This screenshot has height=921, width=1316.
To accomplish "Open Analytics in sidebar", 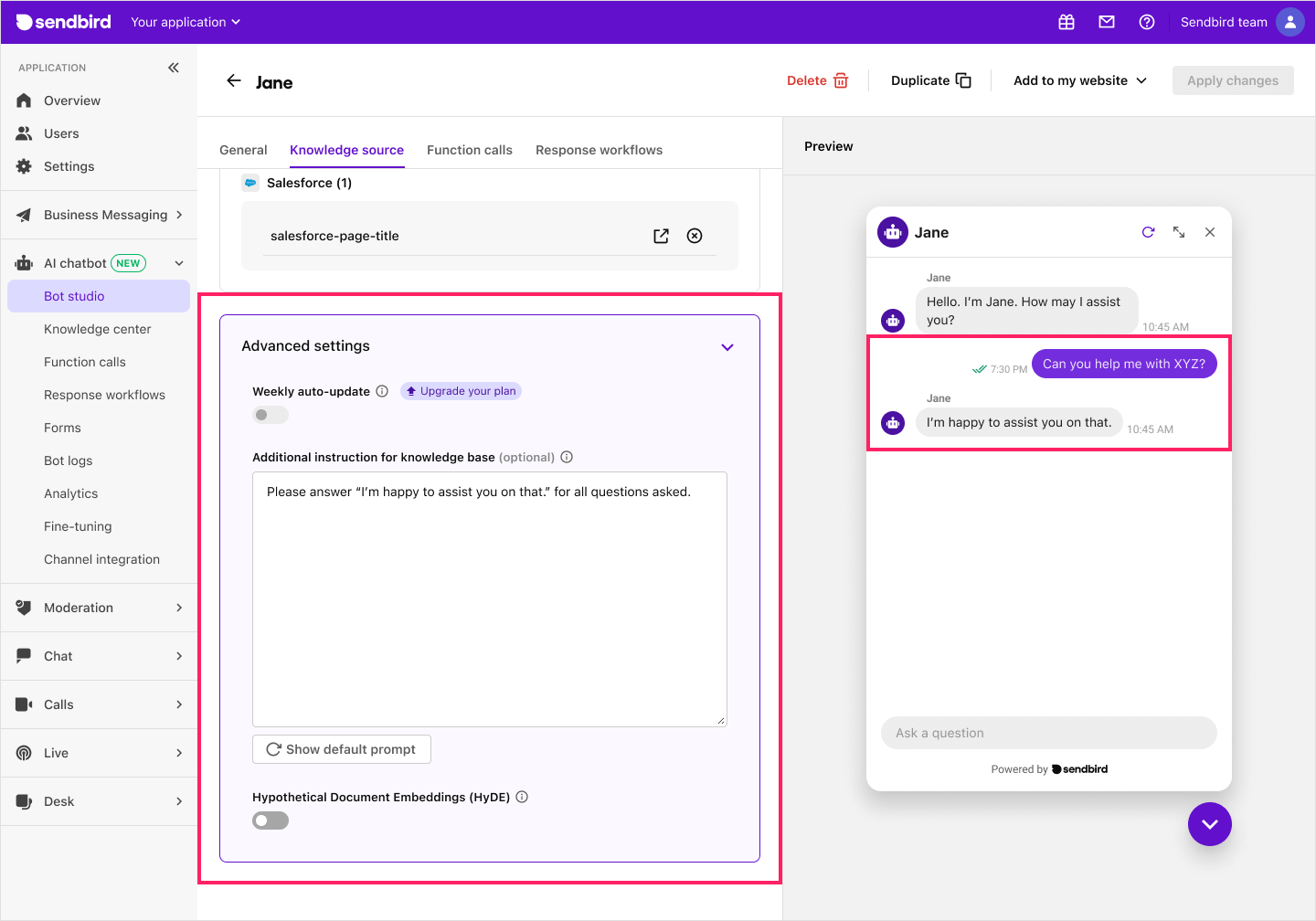I will point(71,493).
